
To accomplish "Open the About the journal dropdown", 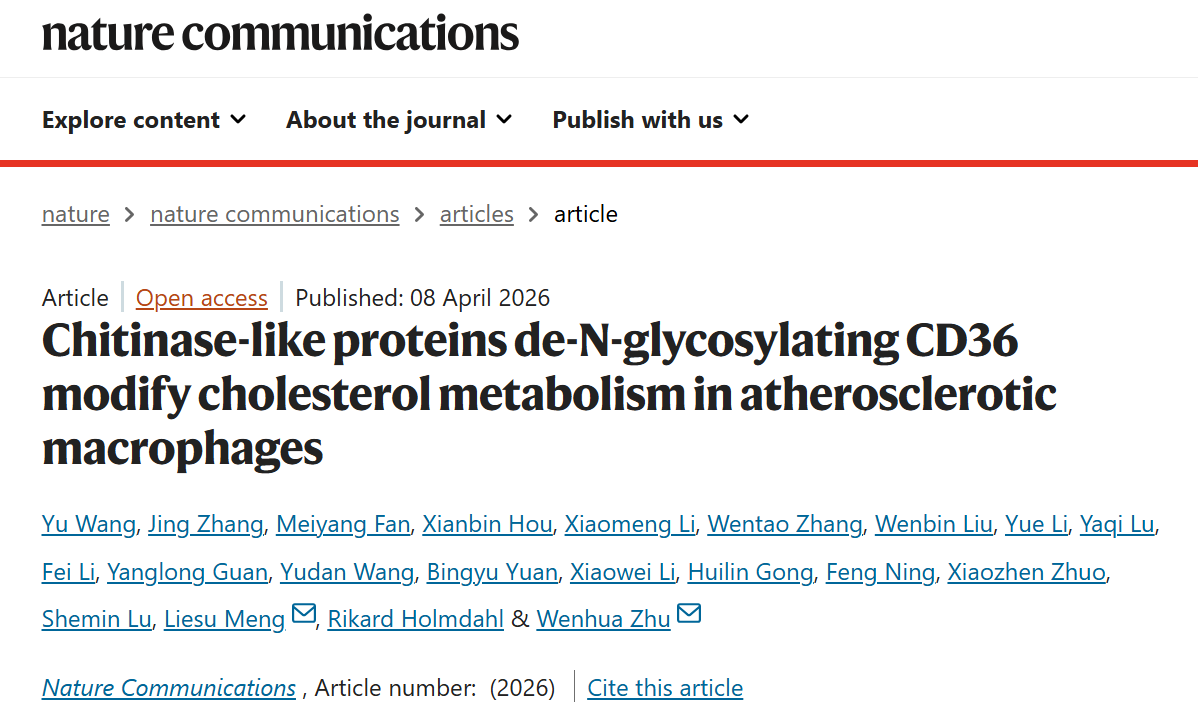I will [399, 120].
